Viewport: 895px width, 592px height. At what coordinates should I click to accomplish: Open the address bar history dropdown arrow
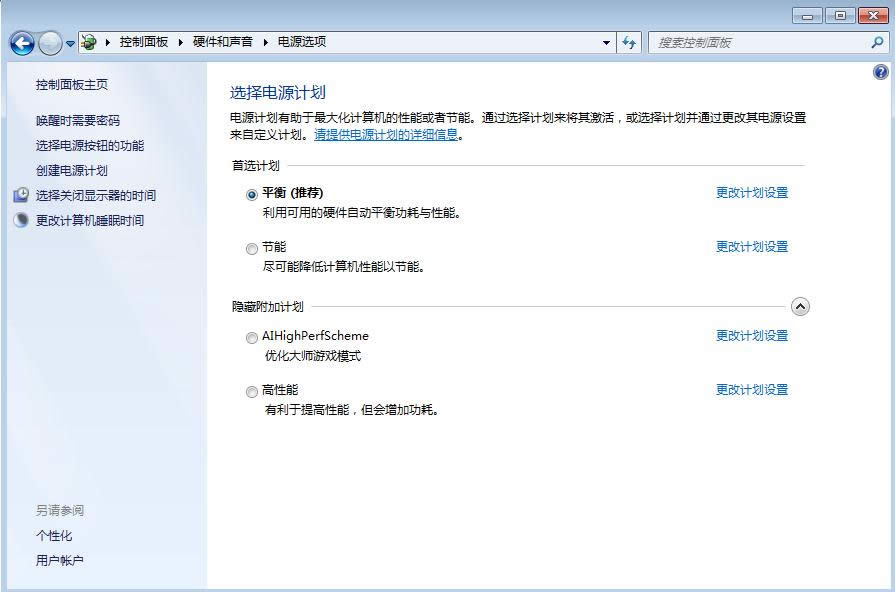tap(606, 43)
